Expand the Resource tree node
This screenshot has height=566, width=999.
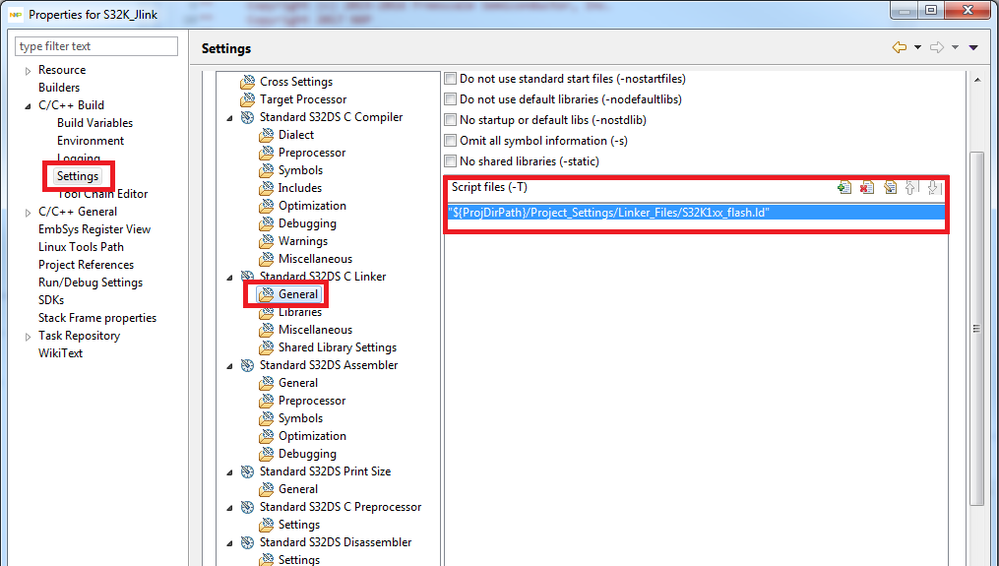(27, 71)
